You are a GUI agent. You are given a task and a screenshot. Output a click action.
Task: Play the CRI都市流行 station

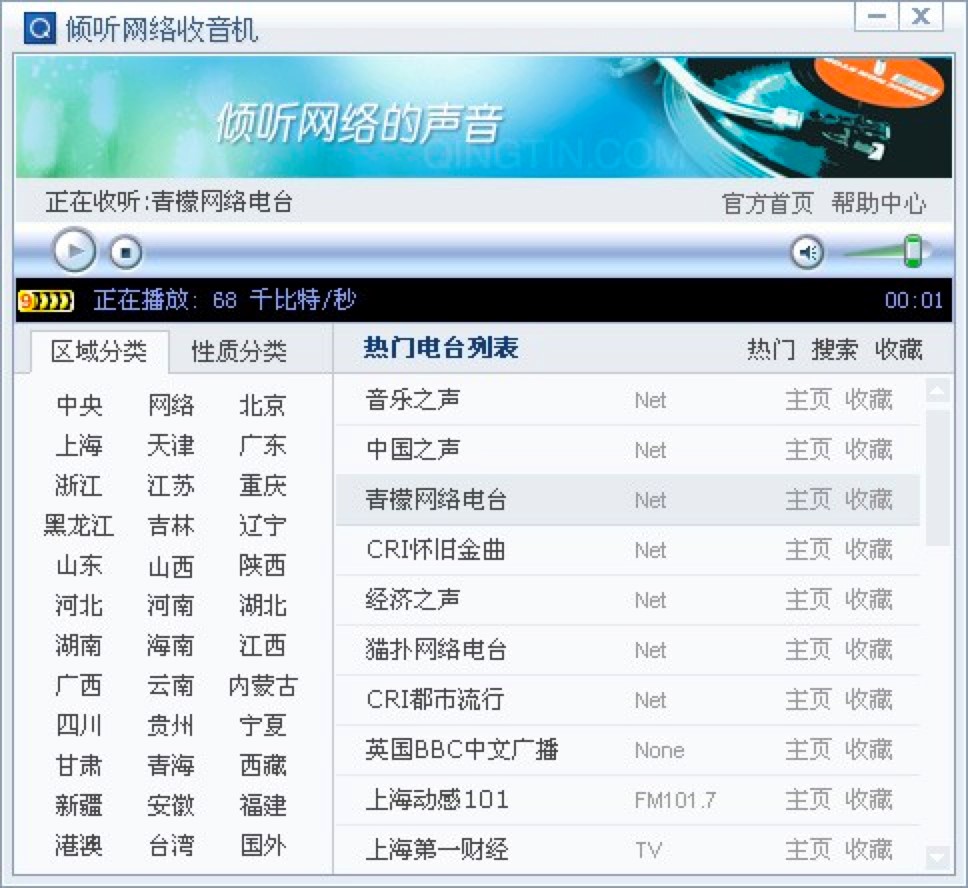pyautogui.click(x=435, y=700)
